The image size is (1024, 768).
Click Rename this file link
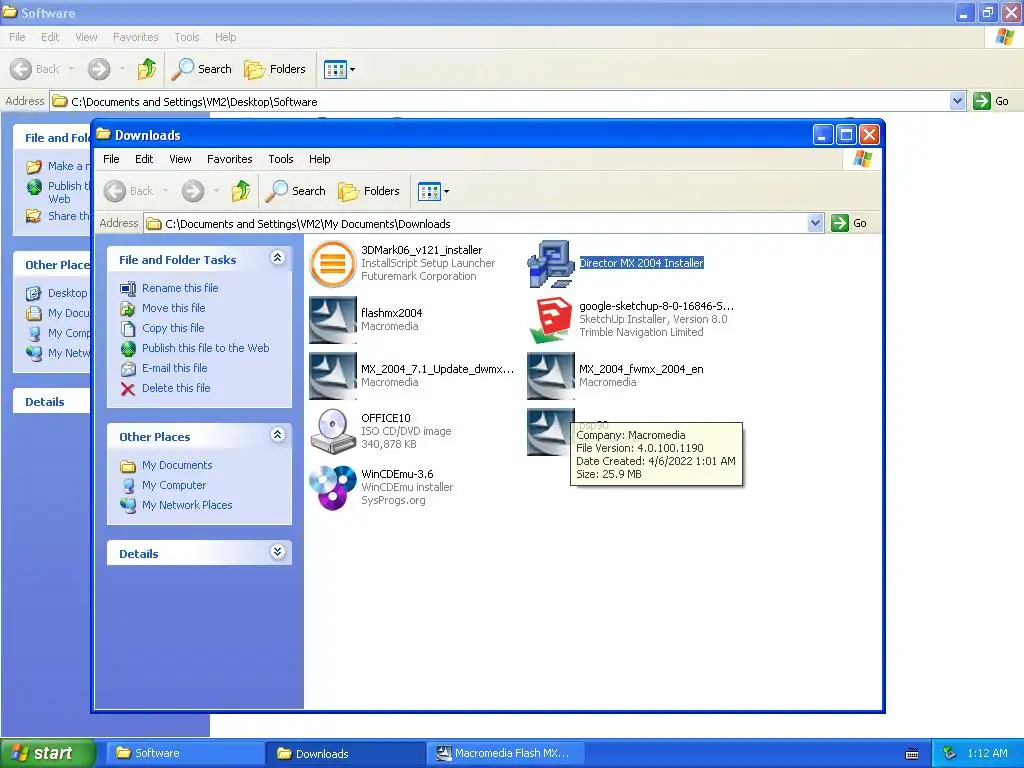pyautogui.click(x=180, y=288)
